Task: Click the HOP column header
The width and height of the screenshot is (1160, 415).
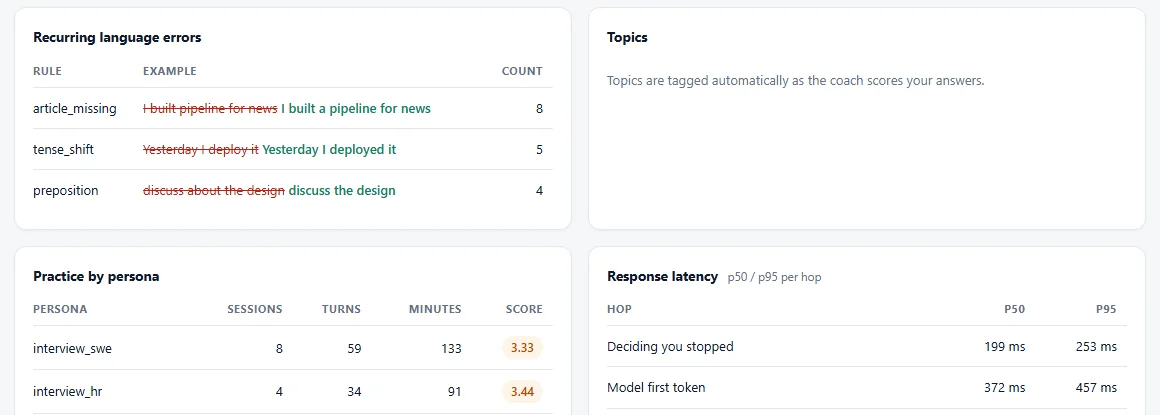Action: click(619, 309)
